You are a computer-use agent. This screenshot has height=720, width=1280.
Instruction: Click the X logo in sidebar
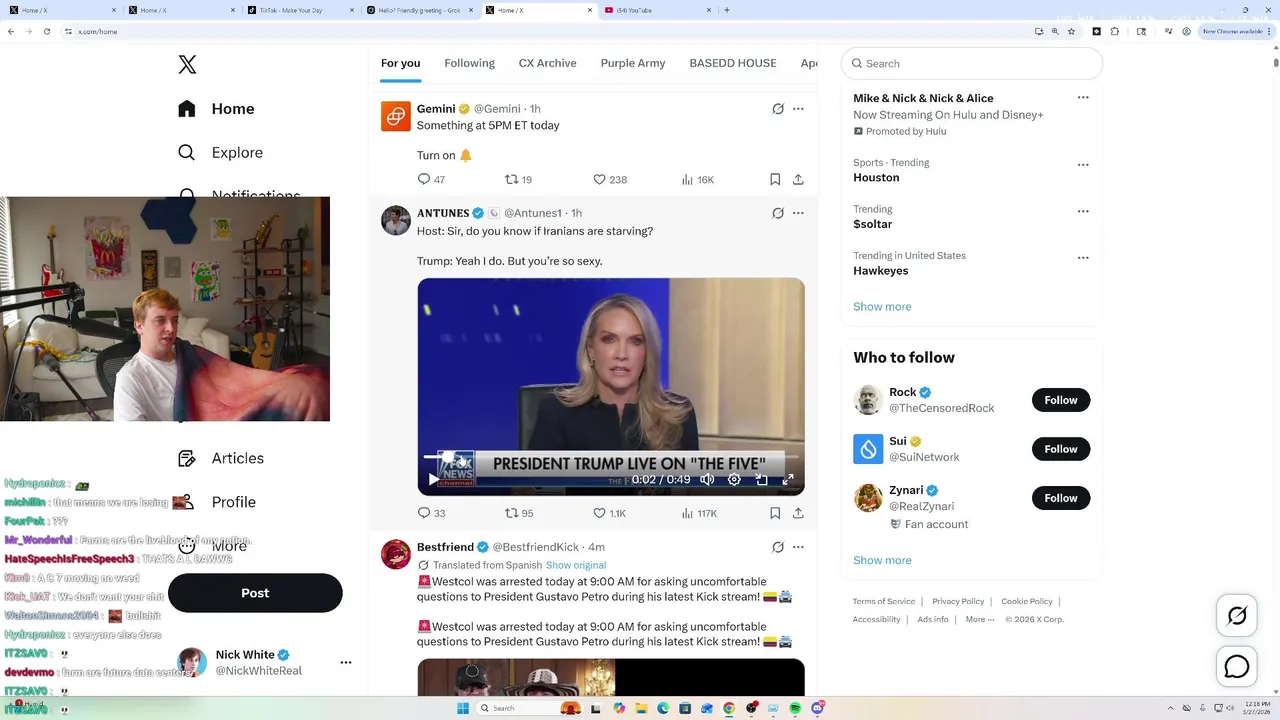click(187, 65)
